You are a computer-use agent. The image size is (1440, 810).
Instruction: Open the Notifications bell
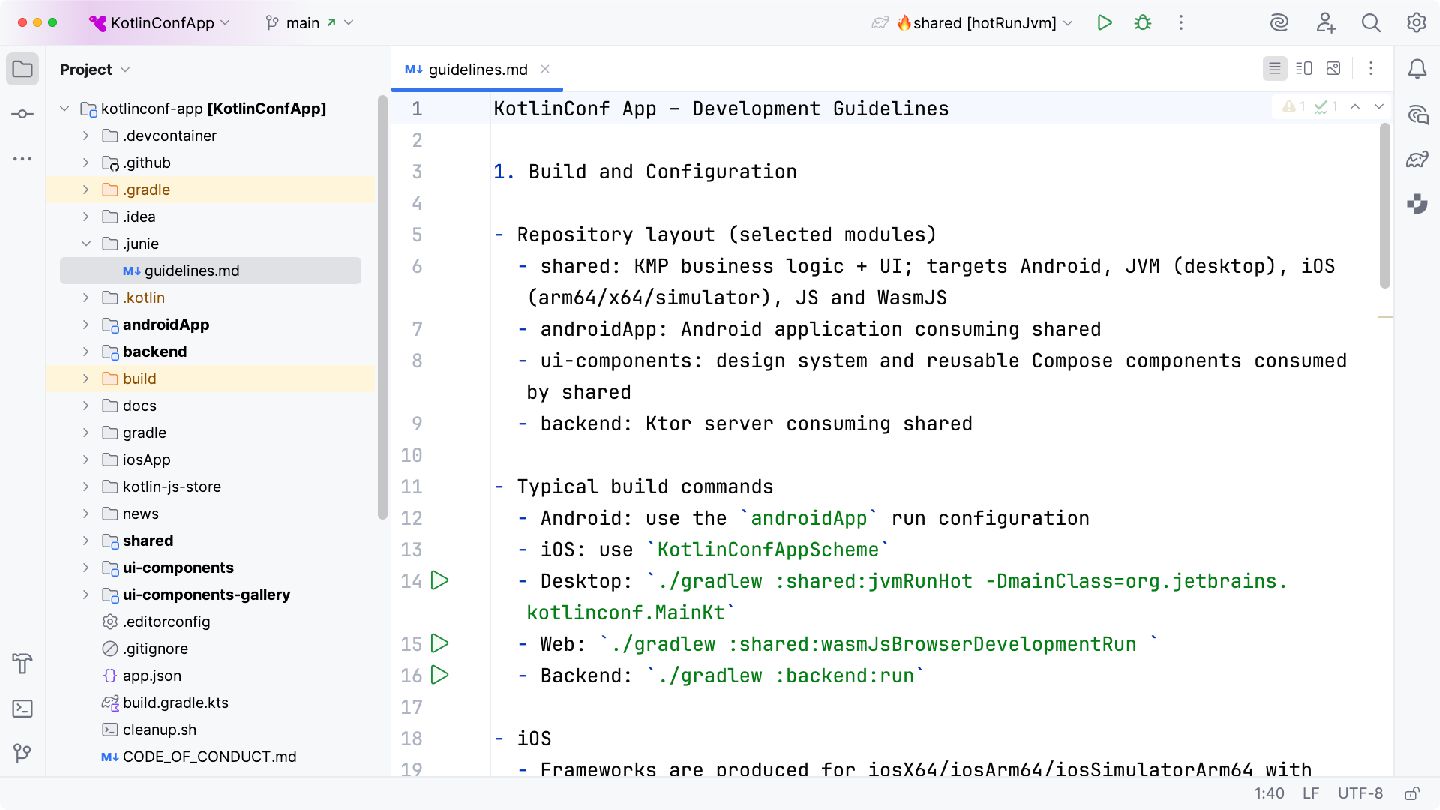[1417, 69]
